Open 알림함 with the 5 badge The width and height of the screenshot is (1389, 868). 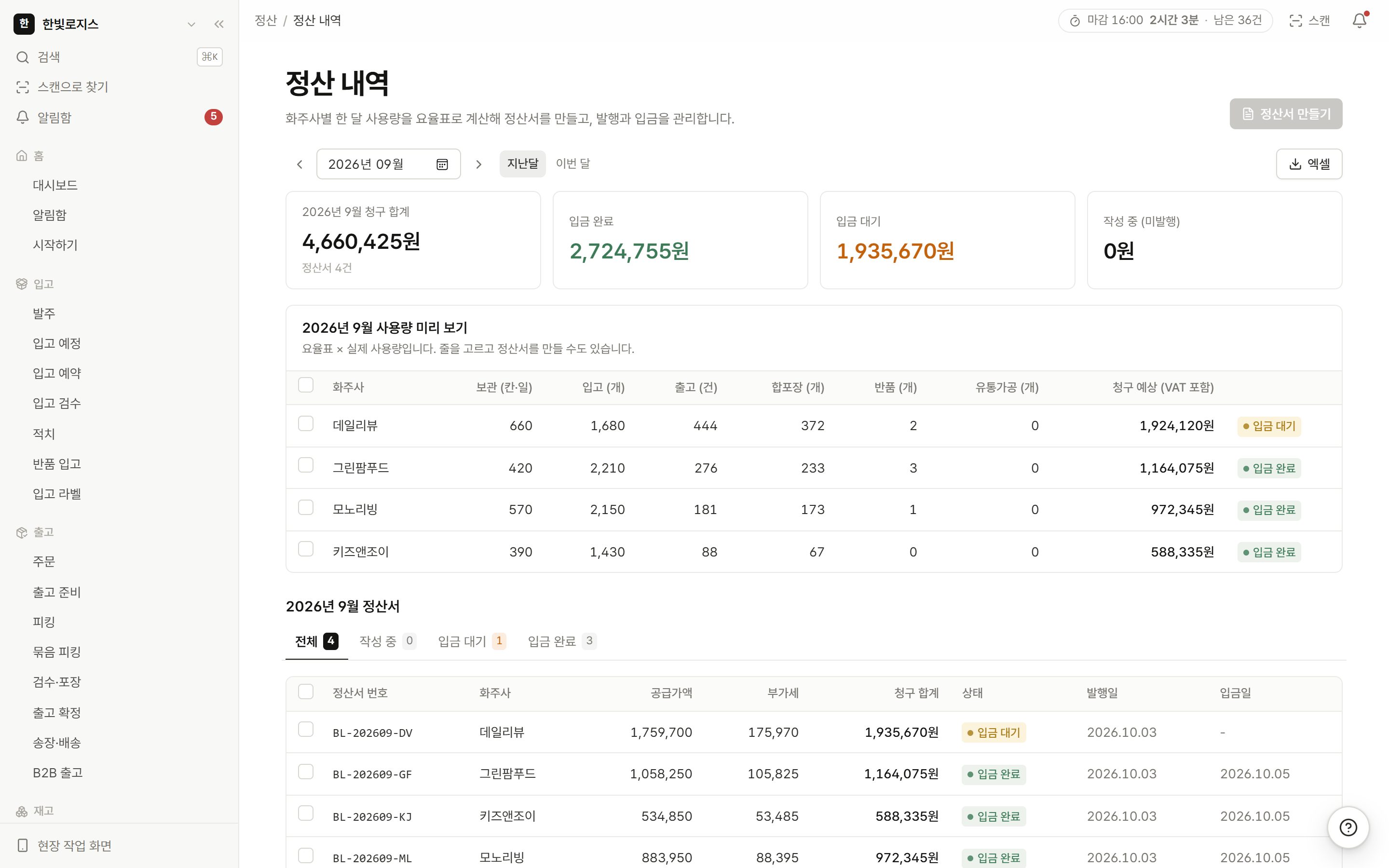(119, 117)
